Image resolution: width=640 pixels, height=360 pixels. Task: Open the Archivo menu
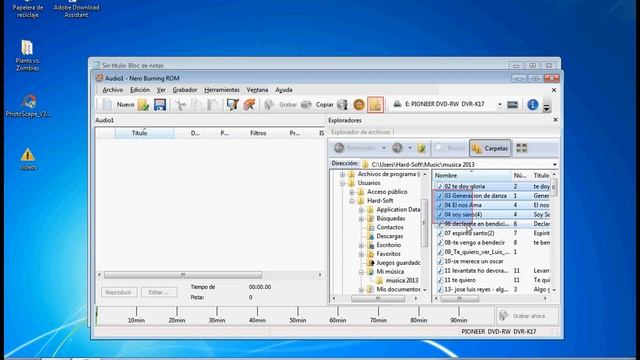tap(113, 90)
